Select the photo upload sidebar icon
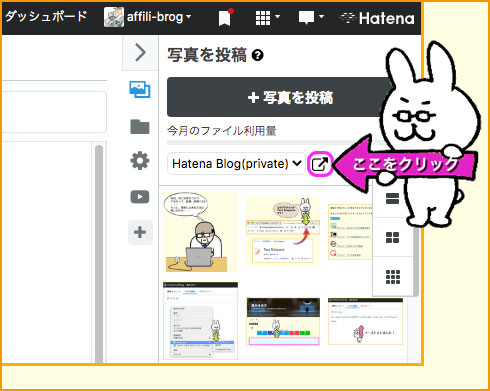This screenshot has width=490, height=391. (140, 89)
